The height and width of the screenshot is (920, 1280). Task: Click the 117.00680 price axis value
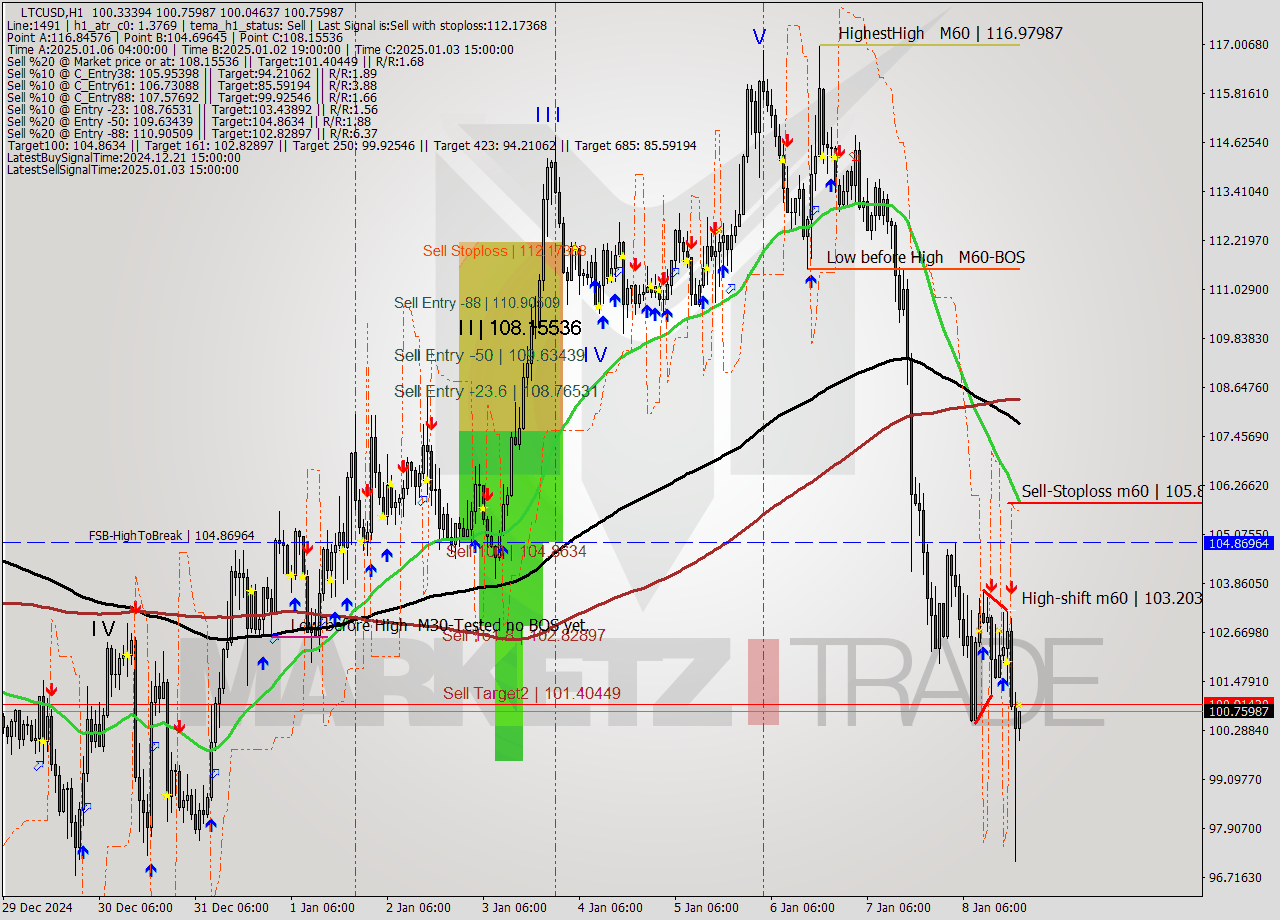1238,45
